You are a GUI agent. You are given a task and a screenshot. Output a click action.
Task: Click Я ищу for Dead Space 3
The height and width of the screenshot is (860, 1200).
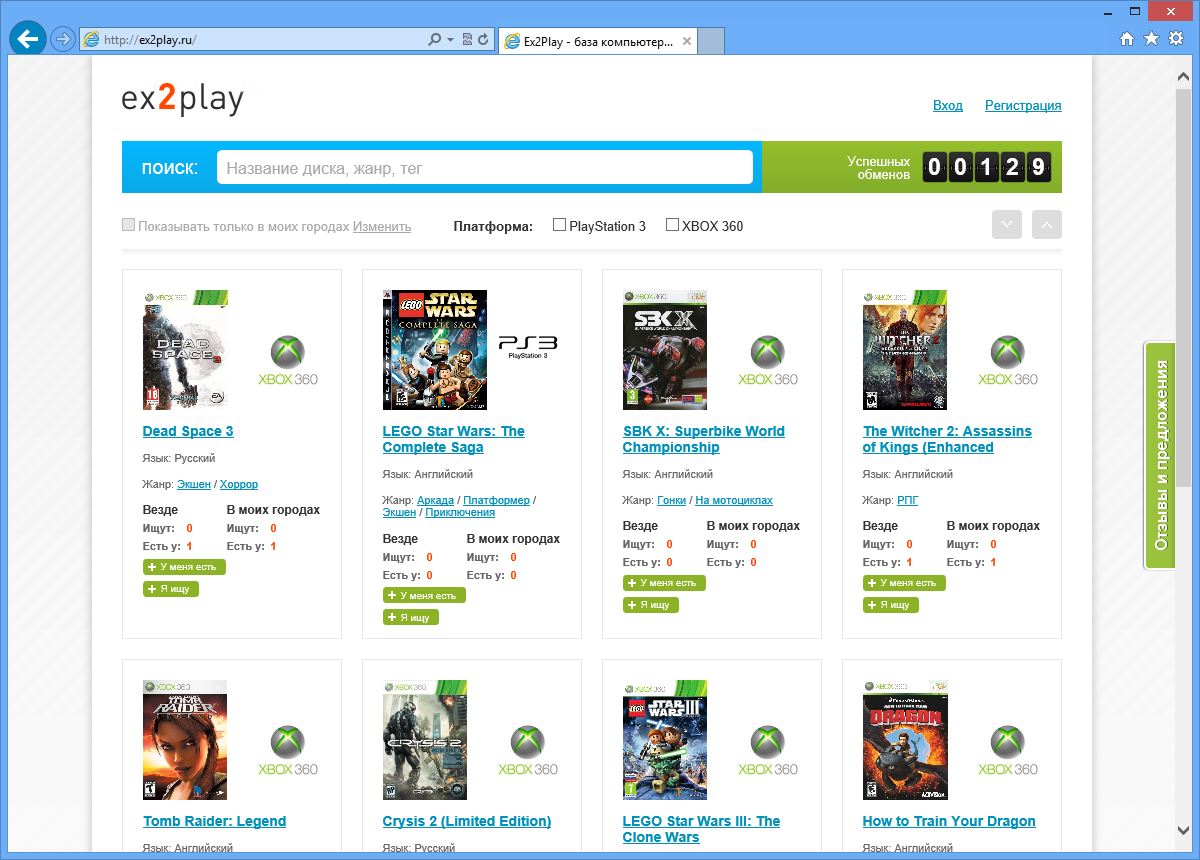(171, 589)
